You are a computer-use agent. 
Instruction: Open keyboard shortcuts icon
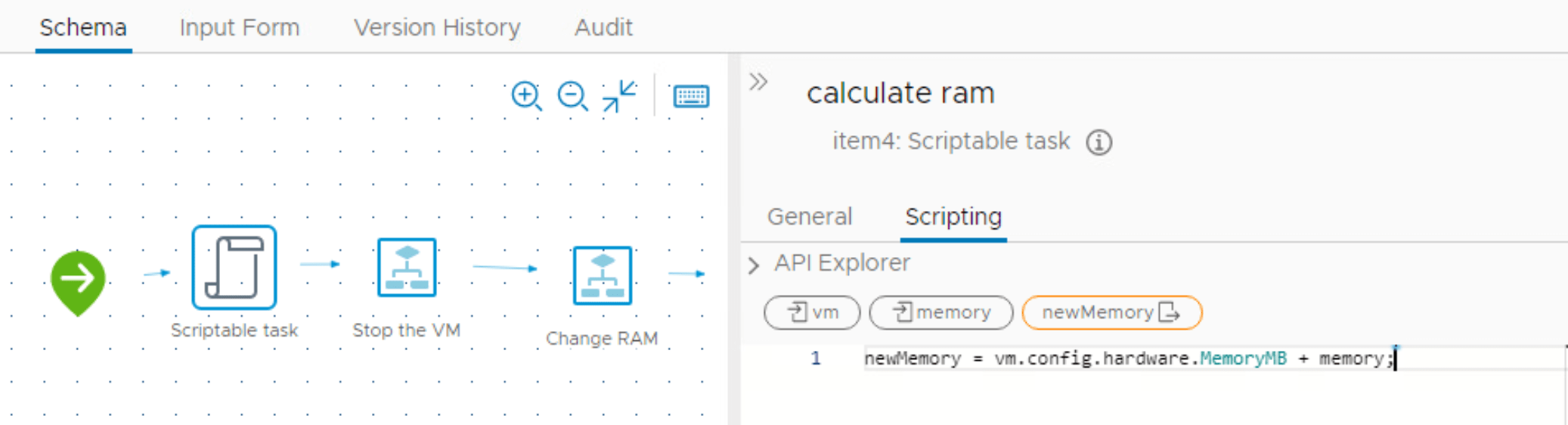[691, 97]
